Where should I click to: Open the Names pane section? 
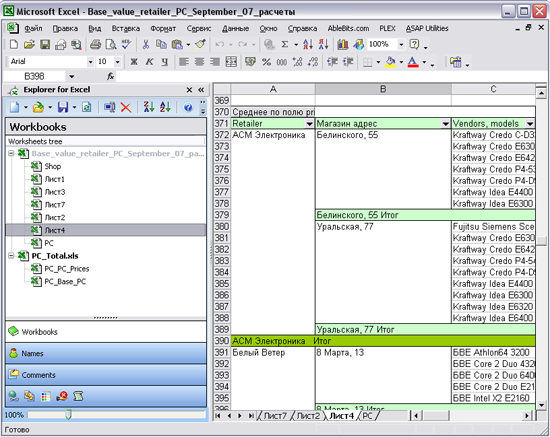tap(106, 354)
